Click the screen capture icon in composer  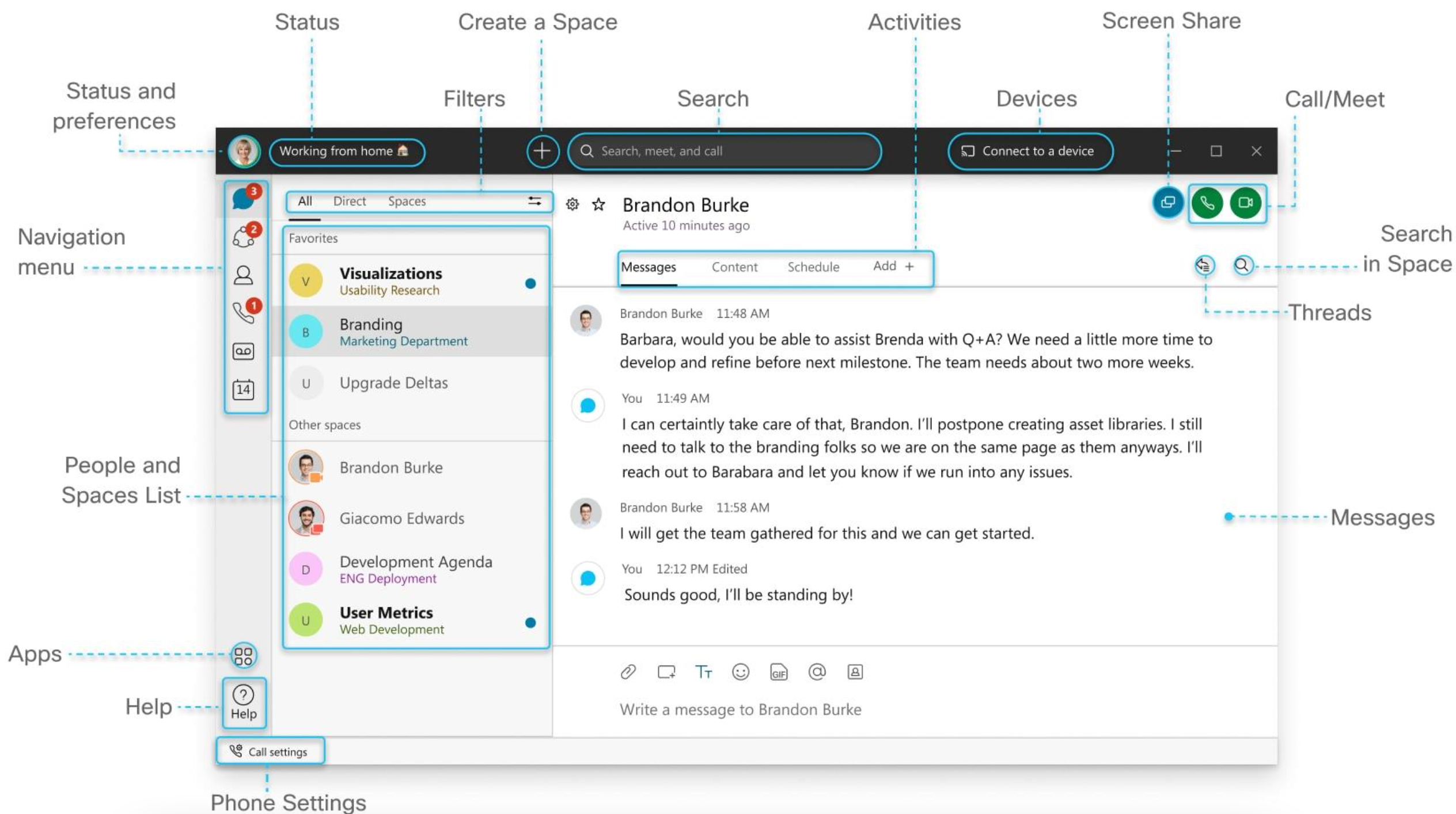[666, 672]
